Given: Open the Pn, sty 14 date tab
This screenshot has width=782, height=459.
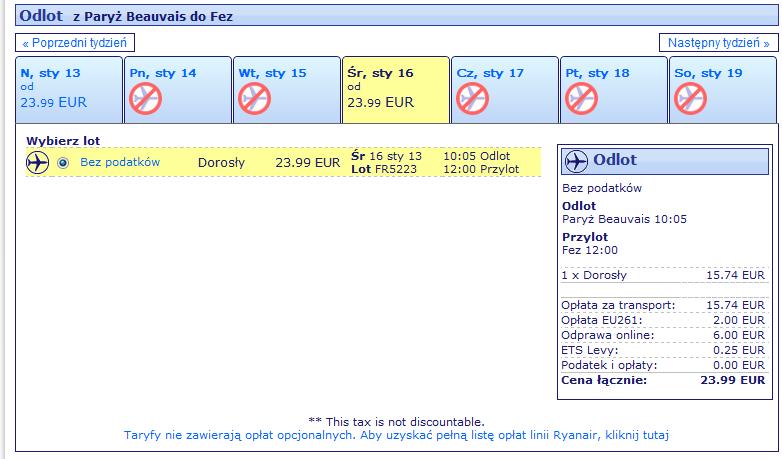Looking at the screenshot, I should coord(178,90).
